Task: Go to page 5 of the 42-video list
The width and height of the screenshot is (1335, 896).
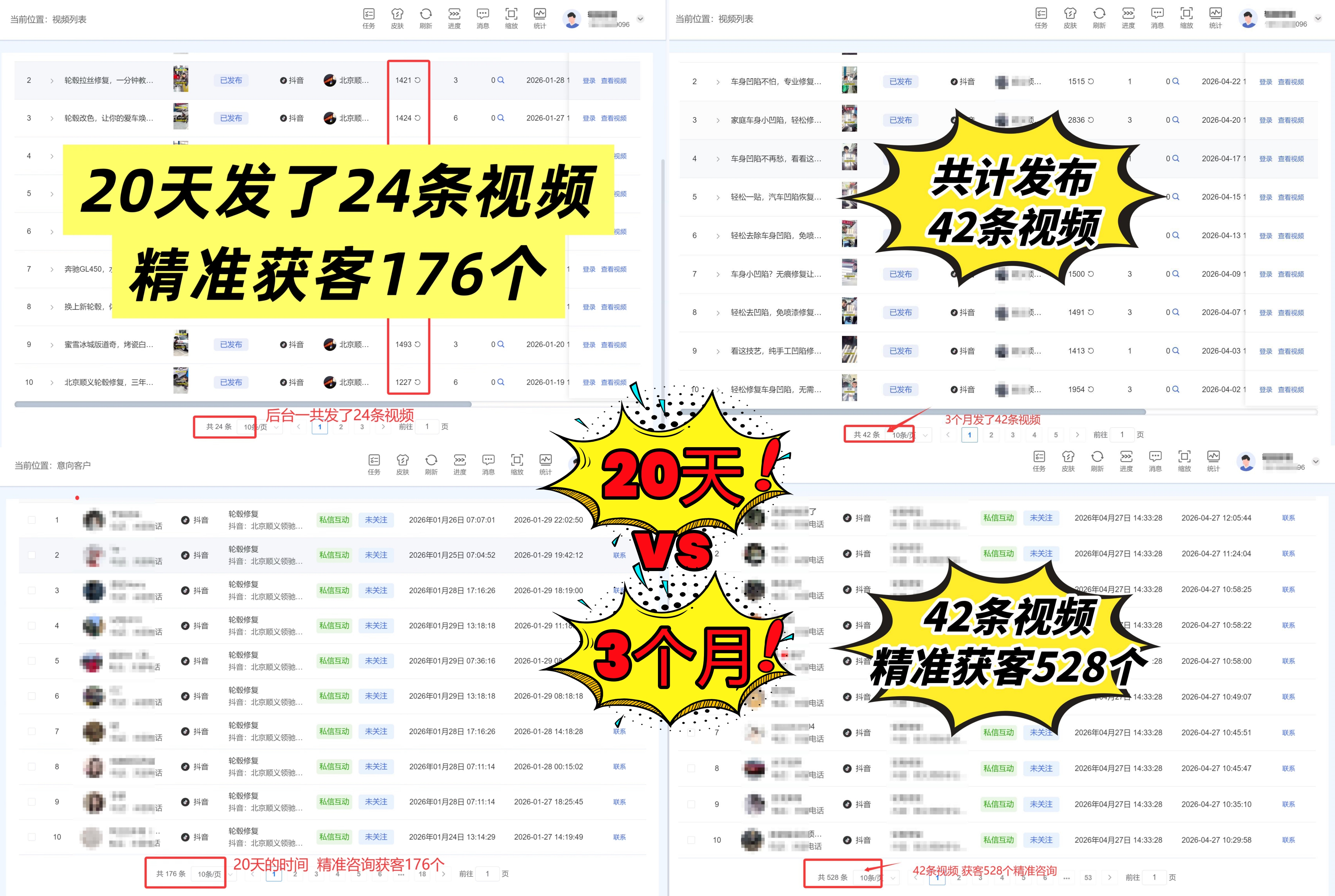Action: 1056,434
